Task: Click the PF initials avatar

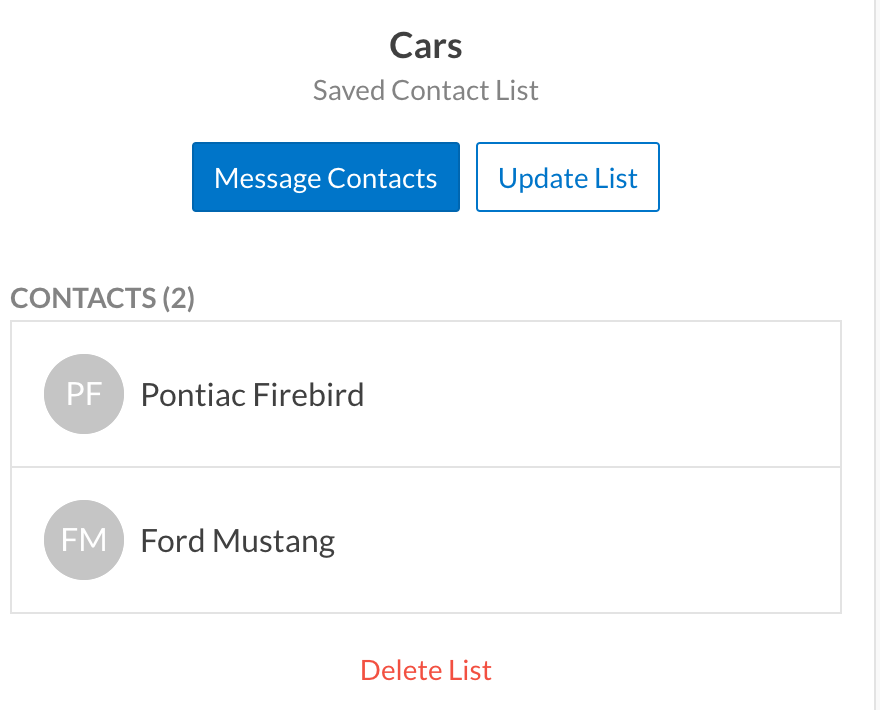Action: [x=84, y=394]
